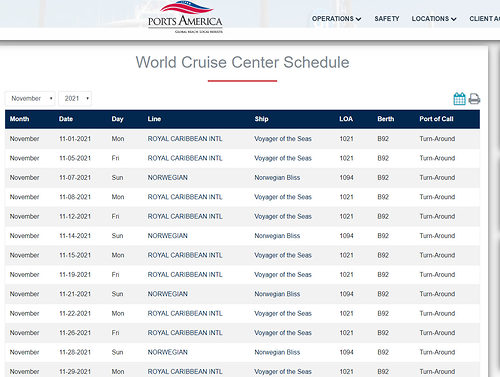
Task: Open Norwegian Bliss ship on 11-14-2021
Action: 277,236
